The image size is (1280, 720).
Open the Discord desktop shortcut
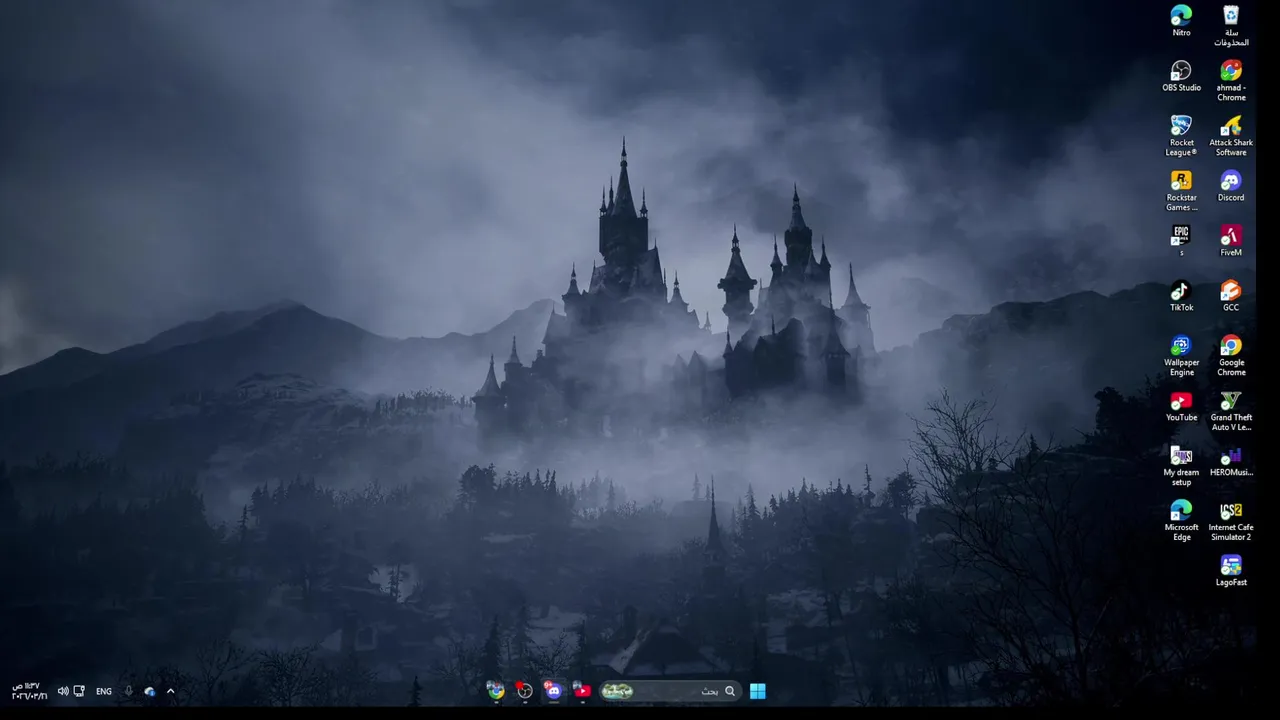pyautogui.click(x=1231, y=185)
